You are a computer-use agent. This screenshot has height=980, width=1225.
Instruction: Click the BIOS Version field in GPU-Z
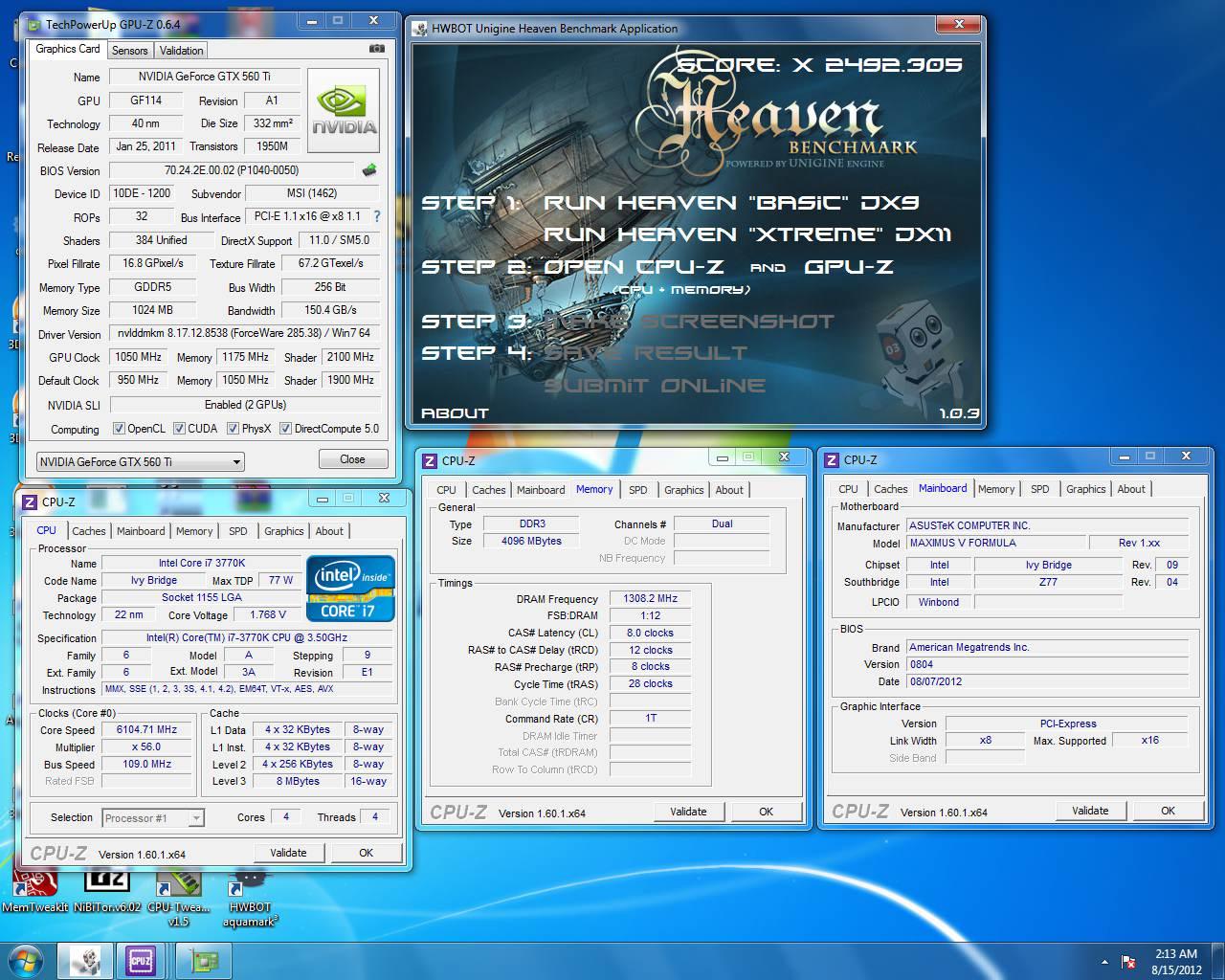[232, 170]
